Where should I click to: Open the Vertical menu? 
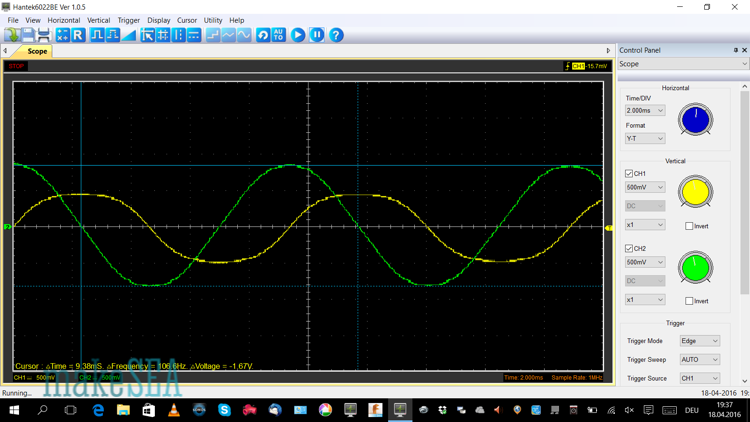(99, 21)
